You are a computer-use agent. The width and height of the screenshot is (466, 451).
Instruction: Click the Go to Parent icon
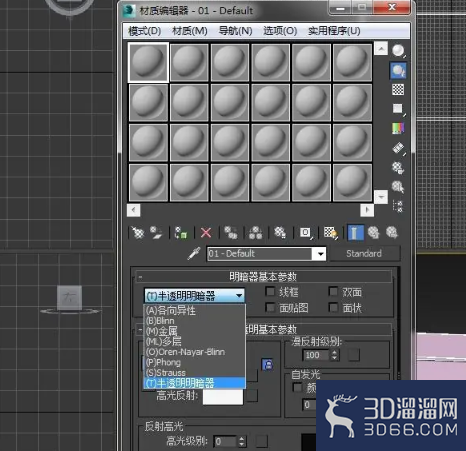pos(373,232)
